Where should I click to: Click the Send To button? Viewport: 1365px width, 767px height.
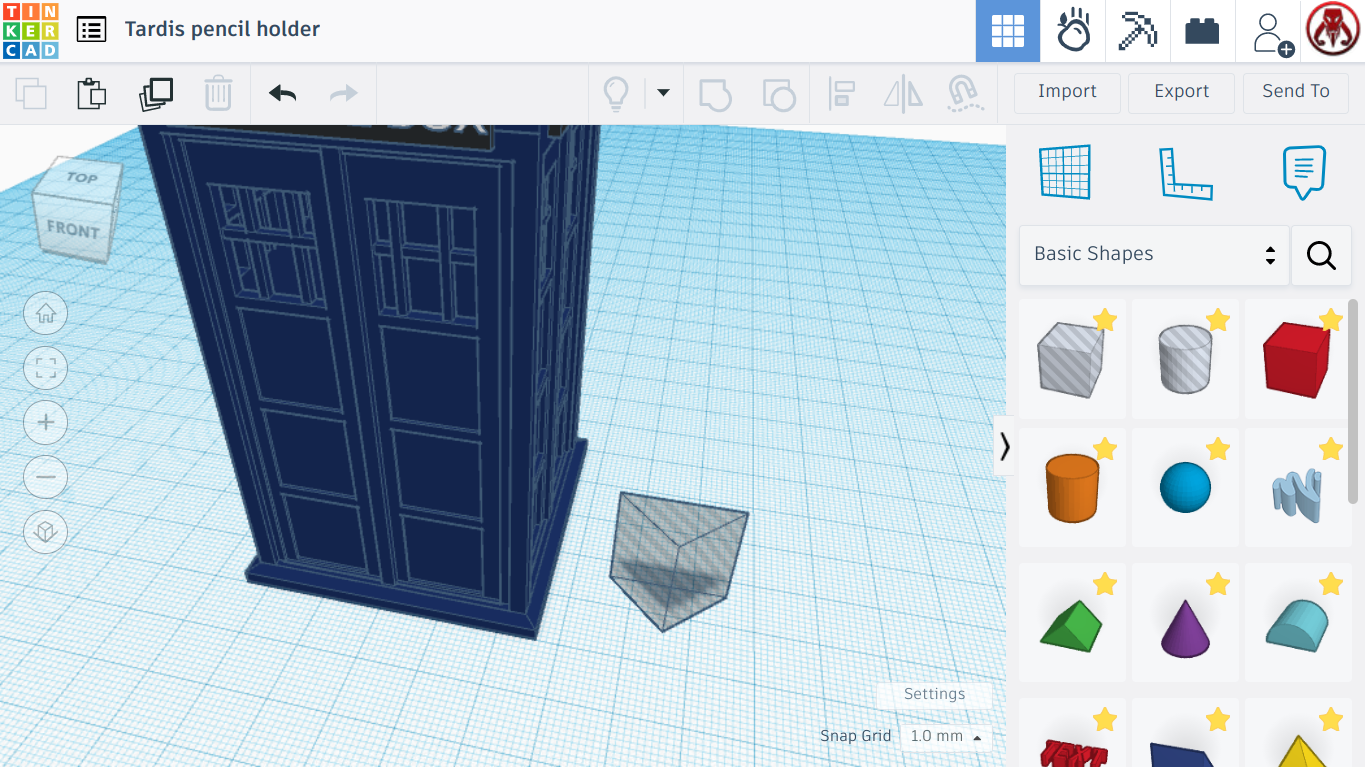(x=1296, y=92)
